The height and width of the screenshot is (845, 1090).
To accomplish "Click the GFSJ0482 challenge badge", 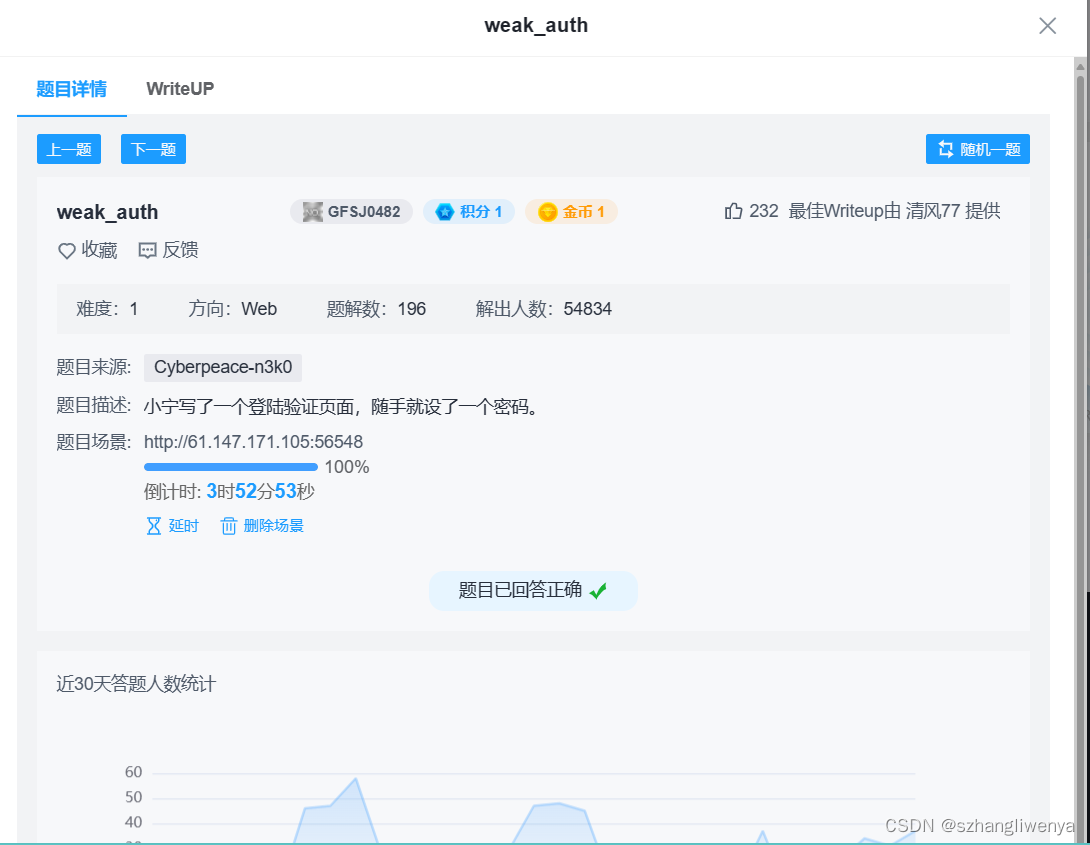I will (351, 211).
